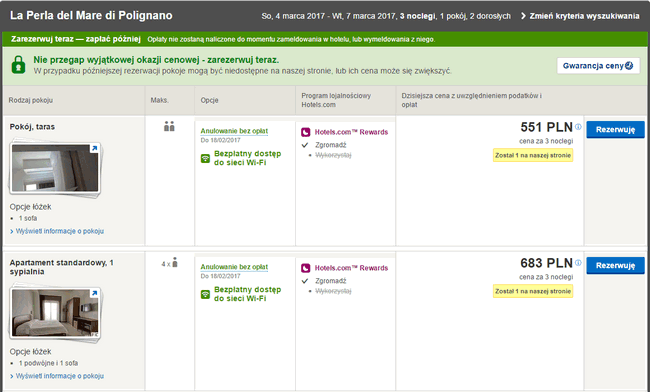Expand Wyświetl informacje o pokoju for Apartament standardowy

coord(57,376)
